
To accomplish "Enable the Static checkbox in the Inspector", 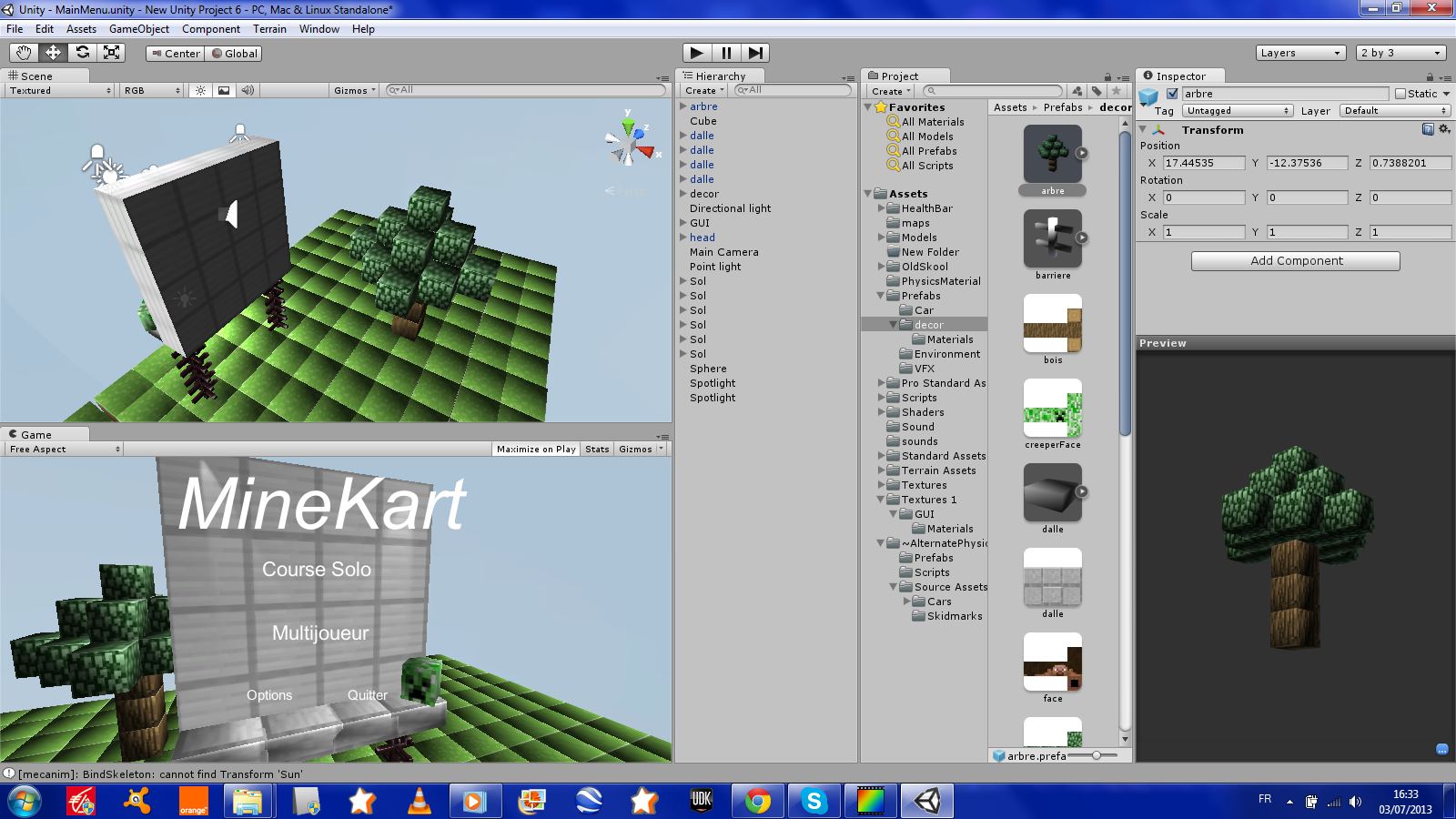I will pos(1400,94).
